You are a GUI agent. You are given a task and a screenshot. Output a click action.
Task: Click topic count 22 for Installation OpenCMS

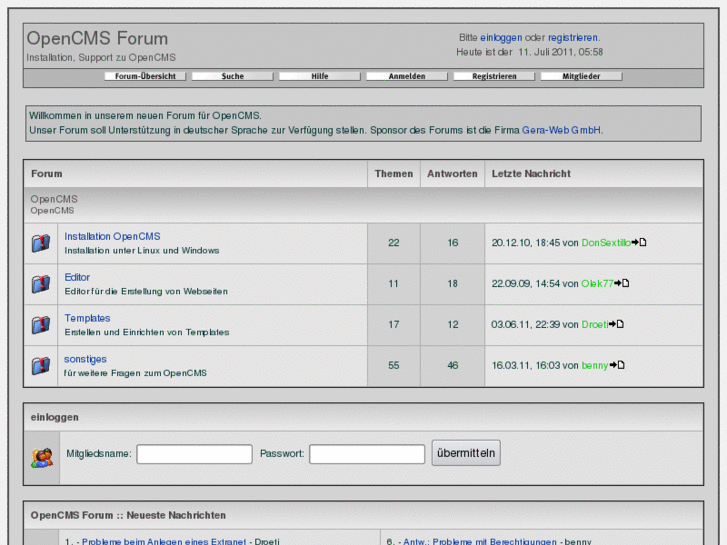click(394, 243)
